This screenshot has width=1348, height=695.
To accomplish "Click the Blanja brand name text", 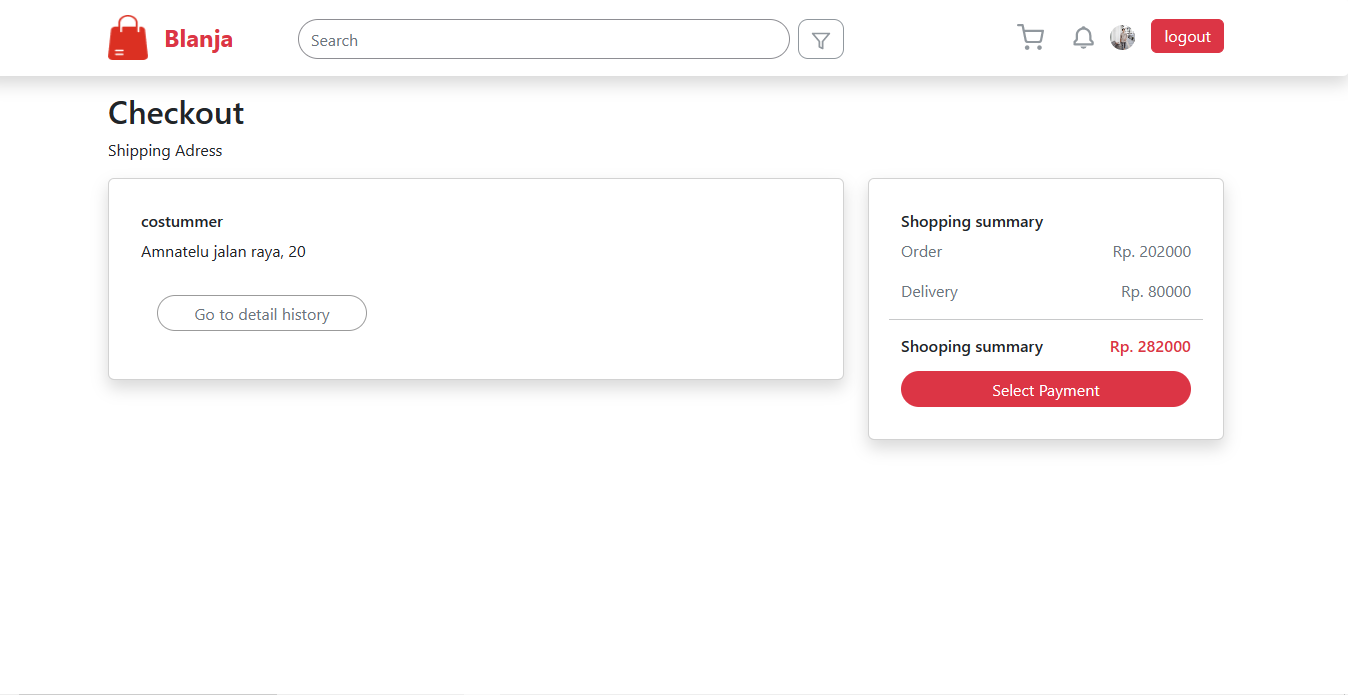I will pos(198,39).
